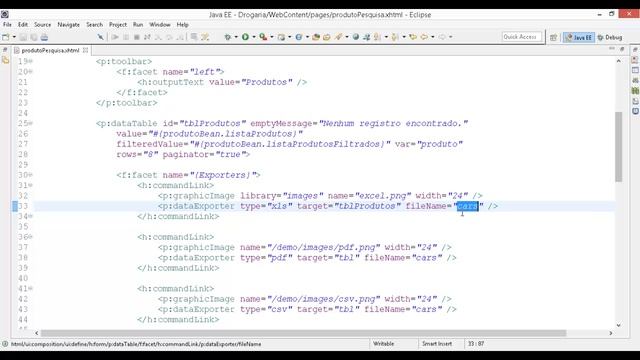Screen dimensions: 640x360
Task: Open the Search menu
Action: click(94, 24)
